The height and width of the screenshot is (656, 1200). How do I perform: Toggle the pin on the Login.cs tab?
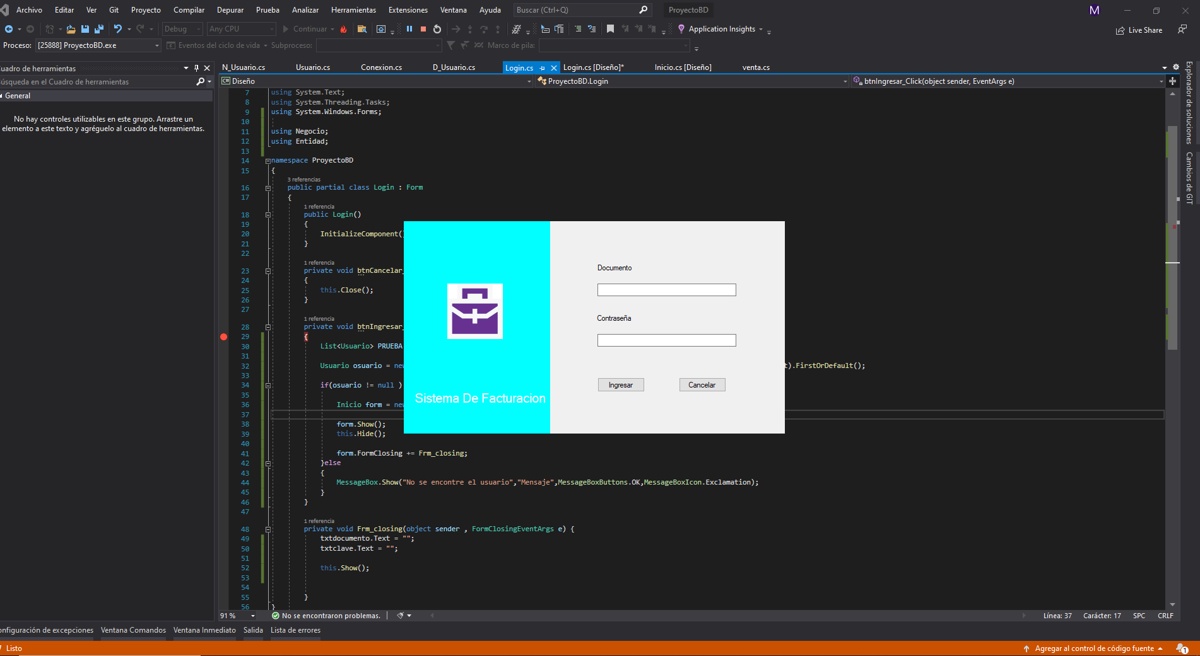point(542,68)
